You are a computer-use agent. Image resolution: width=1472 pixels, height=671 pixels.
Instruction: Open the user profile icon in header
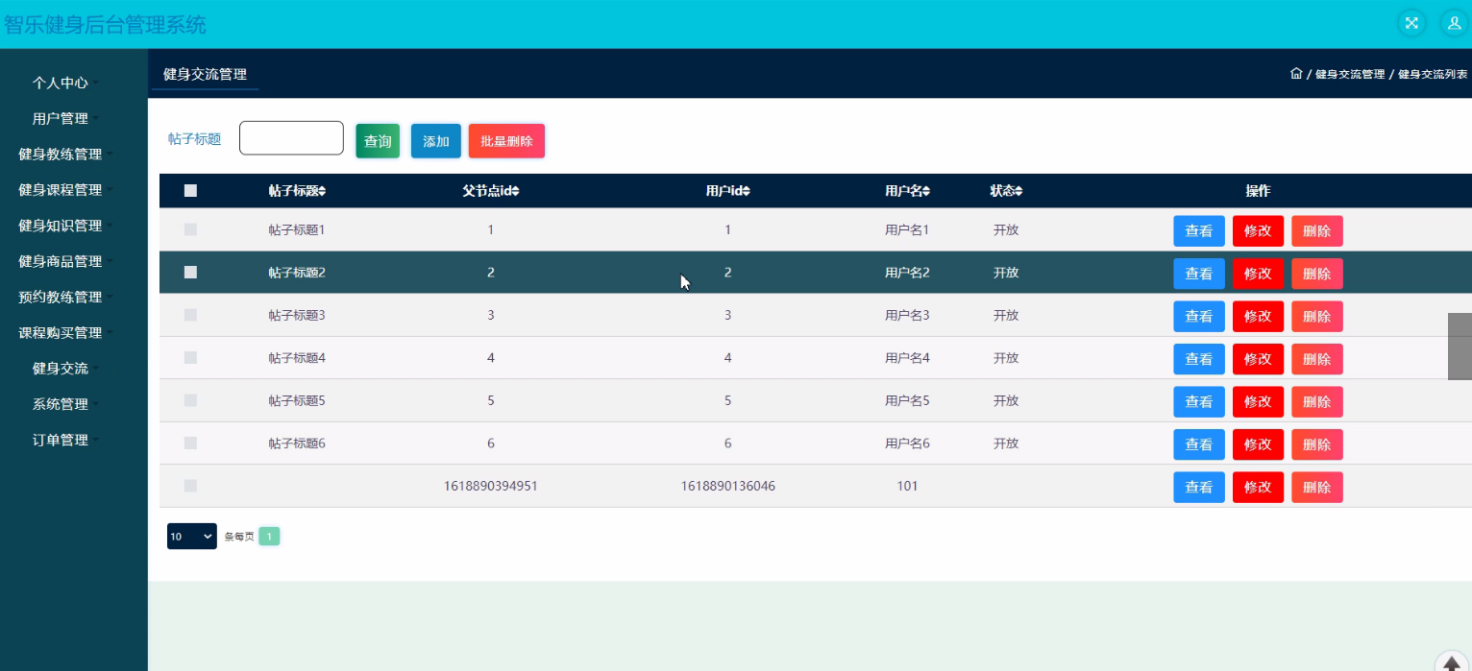pos(1454,23)
